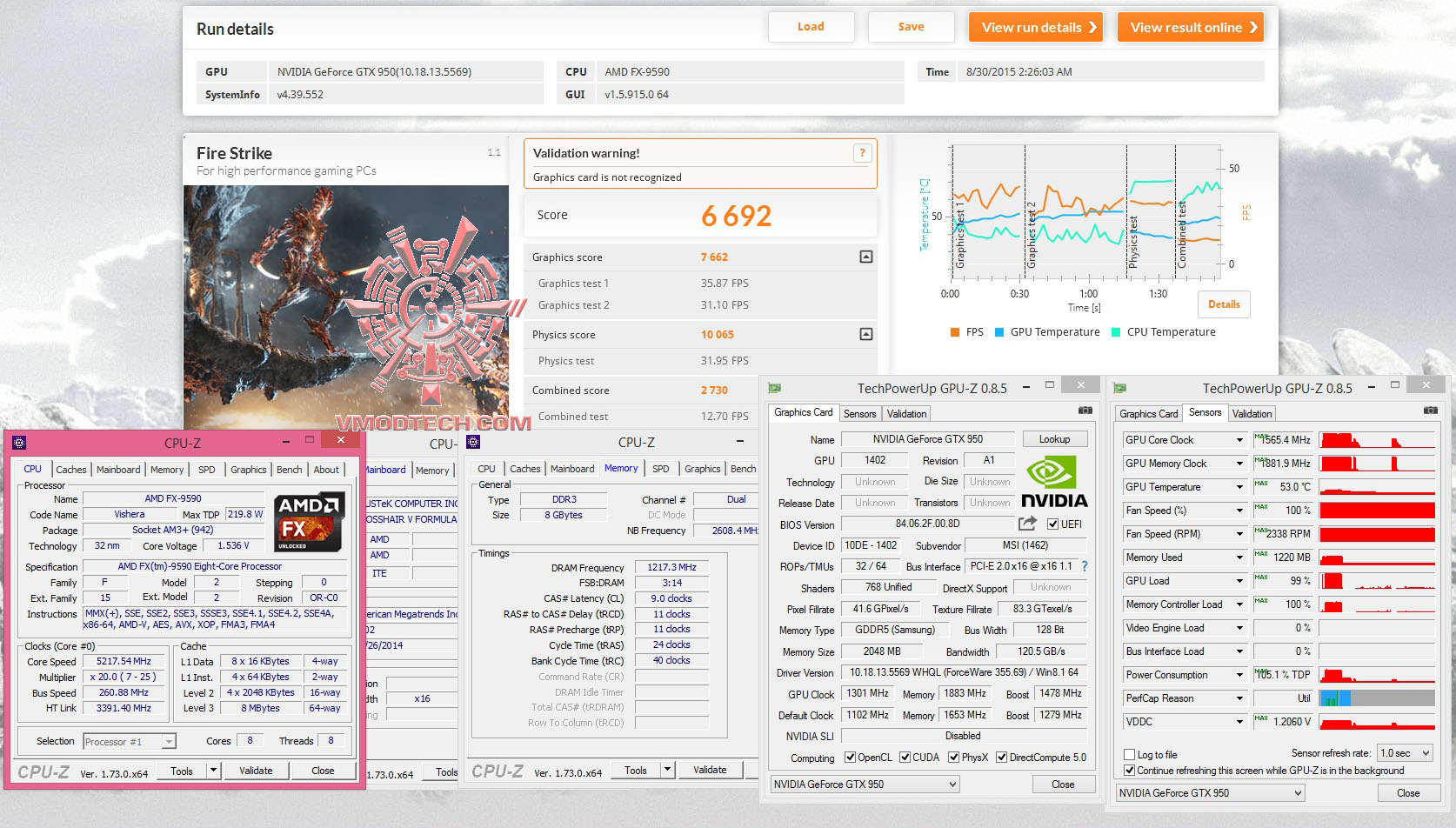
Task: Open the Processor #1 selection dropdown in CPU-Z
Action: (130, 742)
